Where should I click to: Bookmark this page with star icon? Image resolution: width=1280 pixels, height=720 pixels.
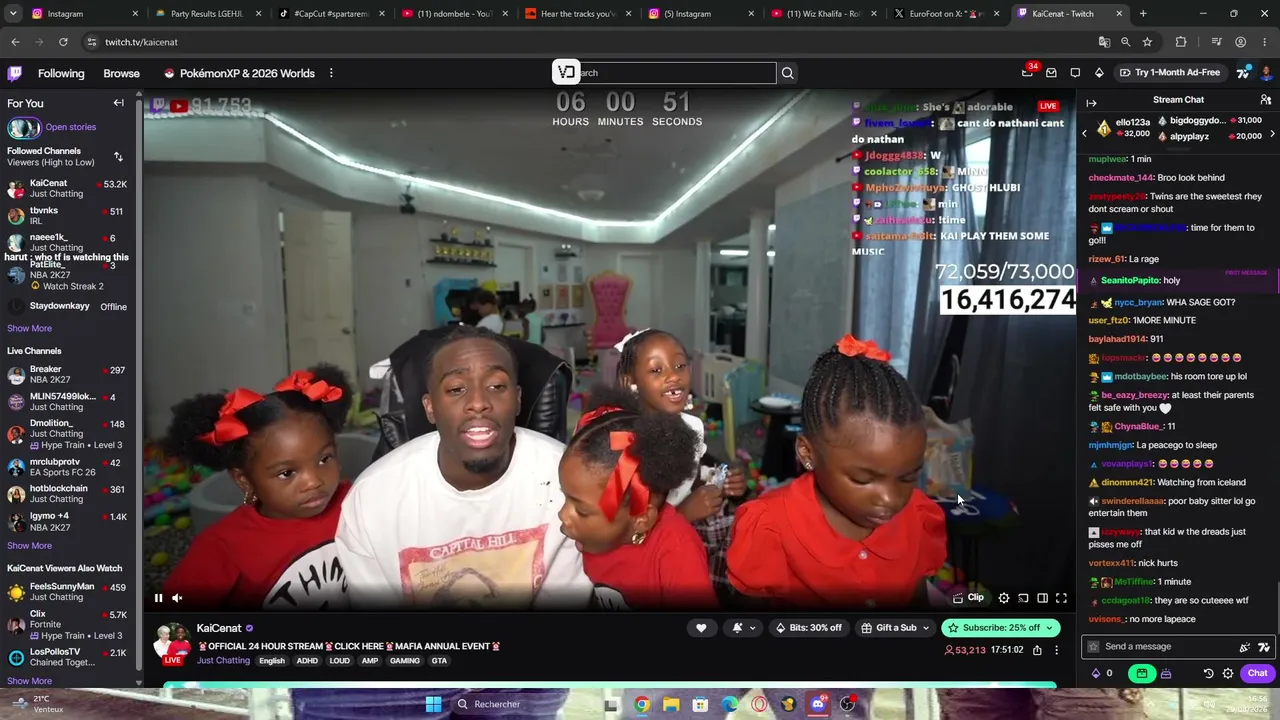[x=1147, y=42]
